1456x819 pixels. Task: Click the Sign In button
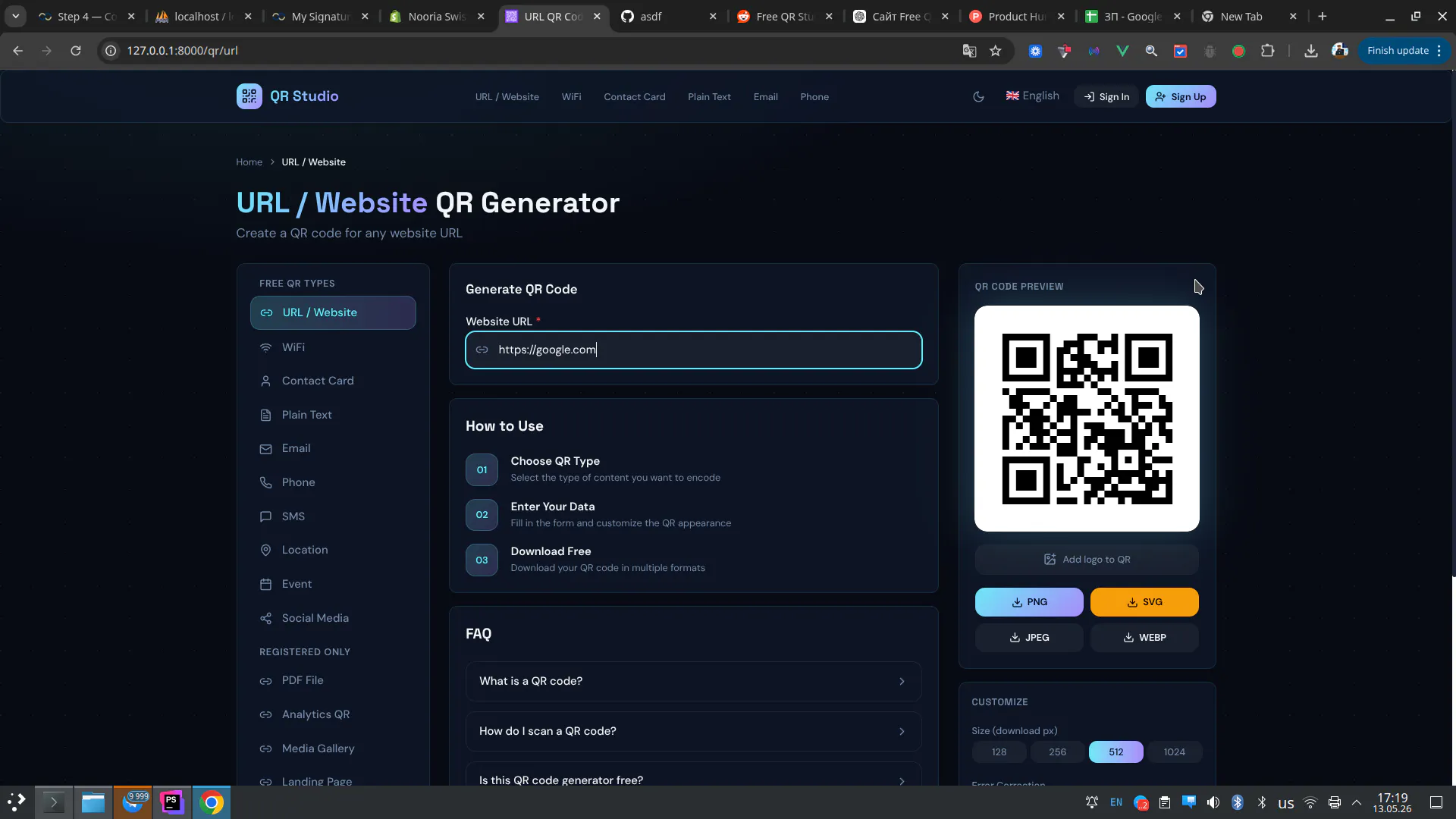[1106, 96]
